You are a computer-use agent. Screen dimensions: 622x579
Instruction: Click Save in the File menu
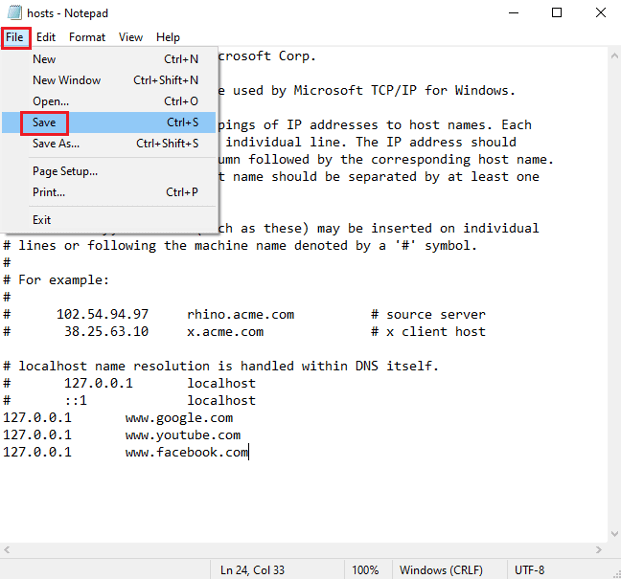[44, 123]
